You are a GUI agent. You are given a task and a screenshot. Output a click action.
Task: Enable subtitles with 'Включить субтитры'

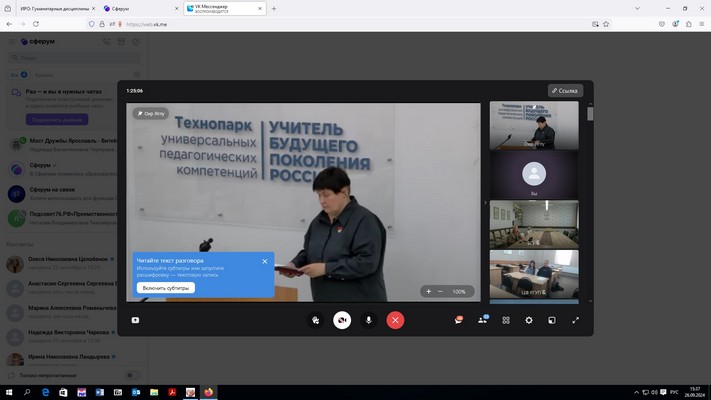click(x=166, y=288)
